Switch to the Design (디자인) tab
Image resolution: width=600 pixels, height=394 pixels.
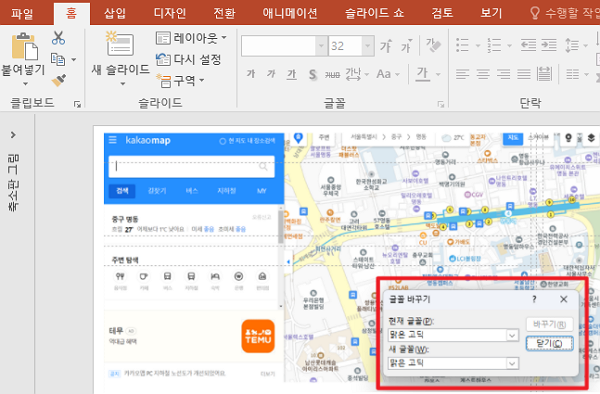(x=170, y=13)
